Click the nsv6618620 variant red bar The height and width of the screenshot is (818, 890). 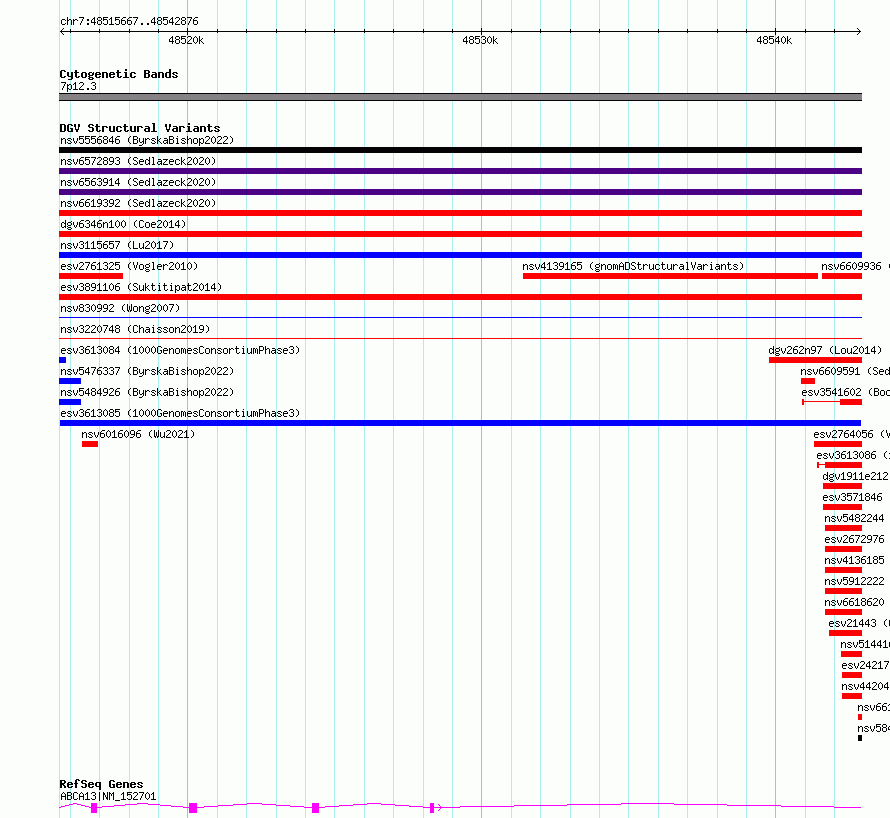coord(843,613)
